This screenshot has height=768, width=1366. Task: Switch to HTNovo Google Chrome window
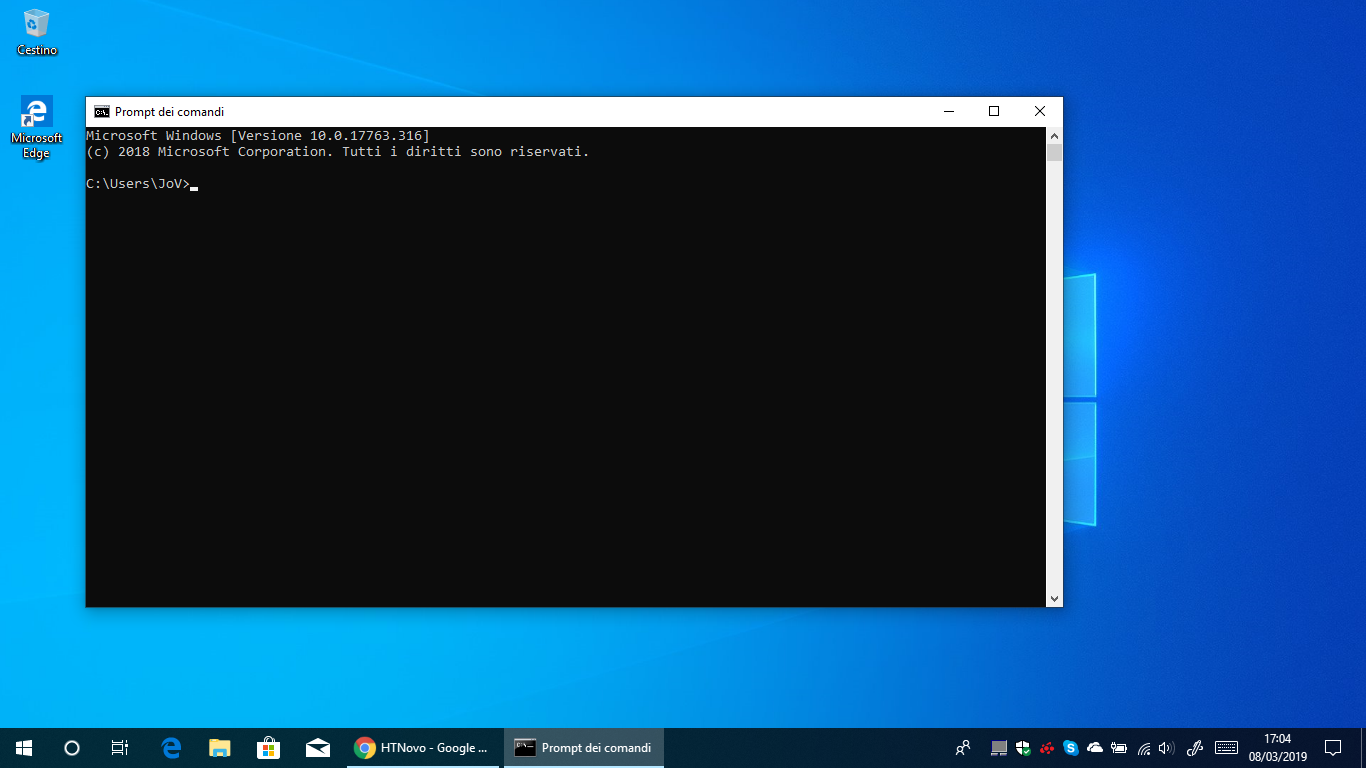(x=423, y=748)
